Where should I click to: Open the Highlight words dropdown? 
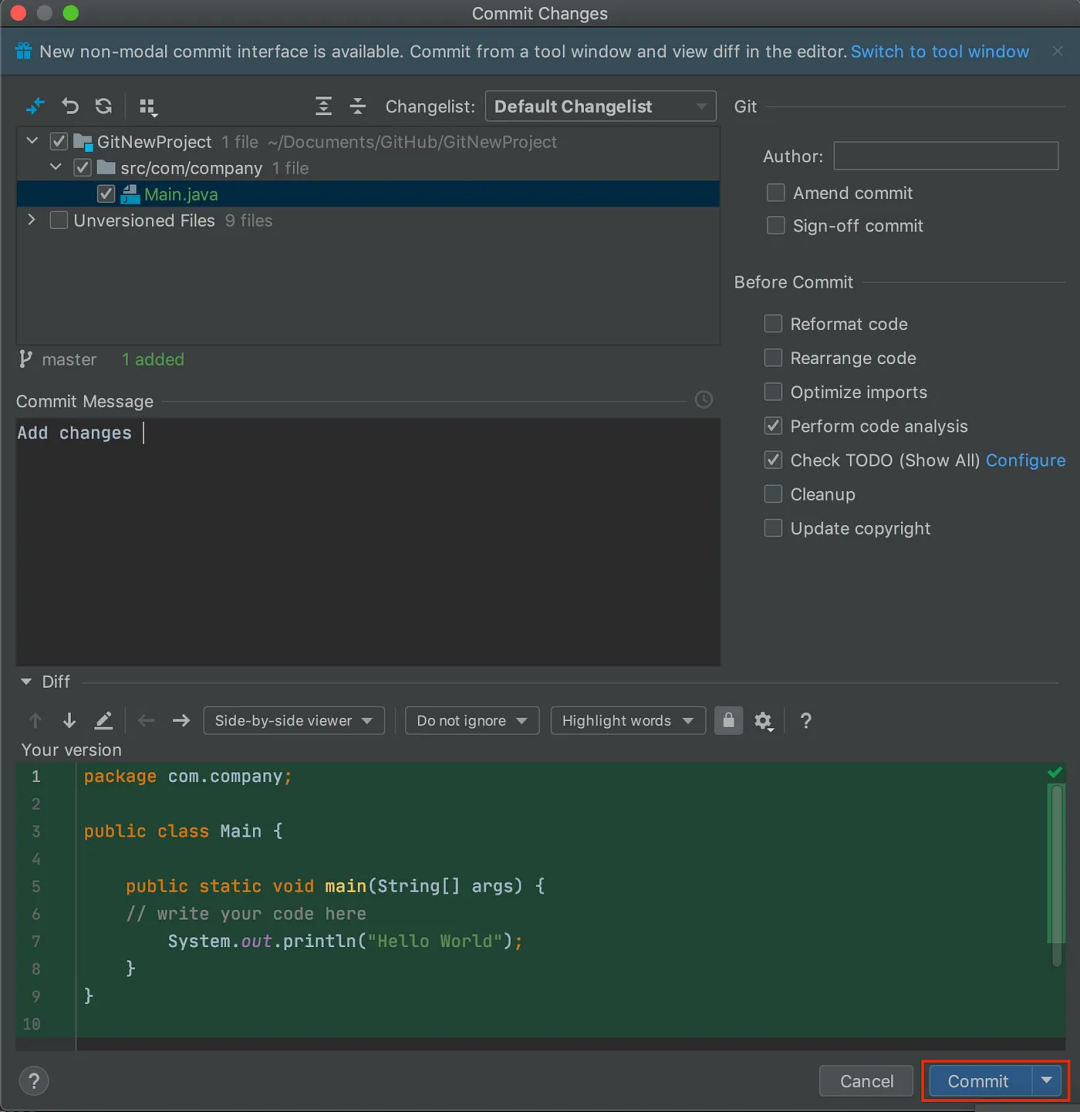[628, 721]
